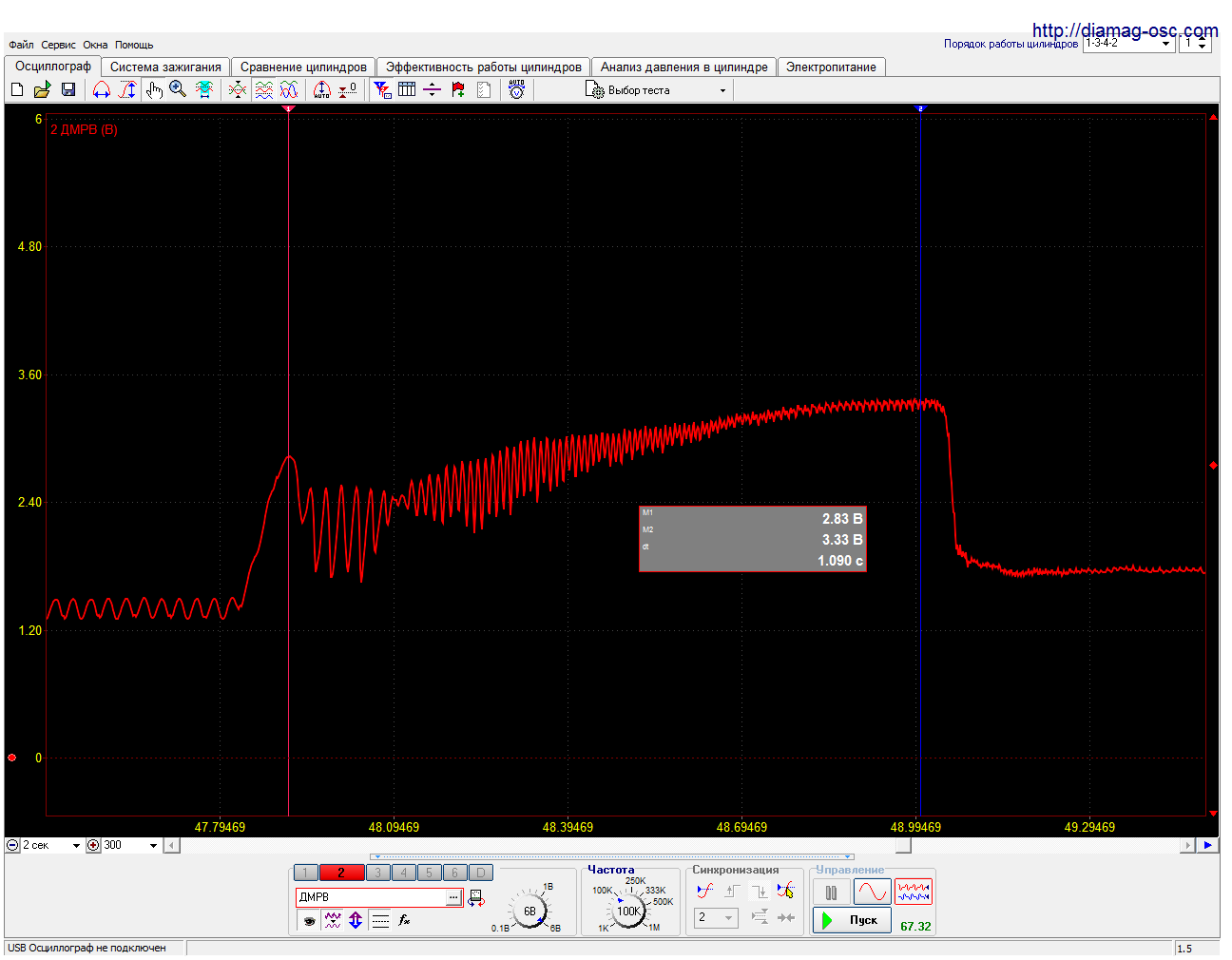This screenshot has width=1232, height=960.
Task: Click the horizontal divider markers icon
Action: (433, 89)
